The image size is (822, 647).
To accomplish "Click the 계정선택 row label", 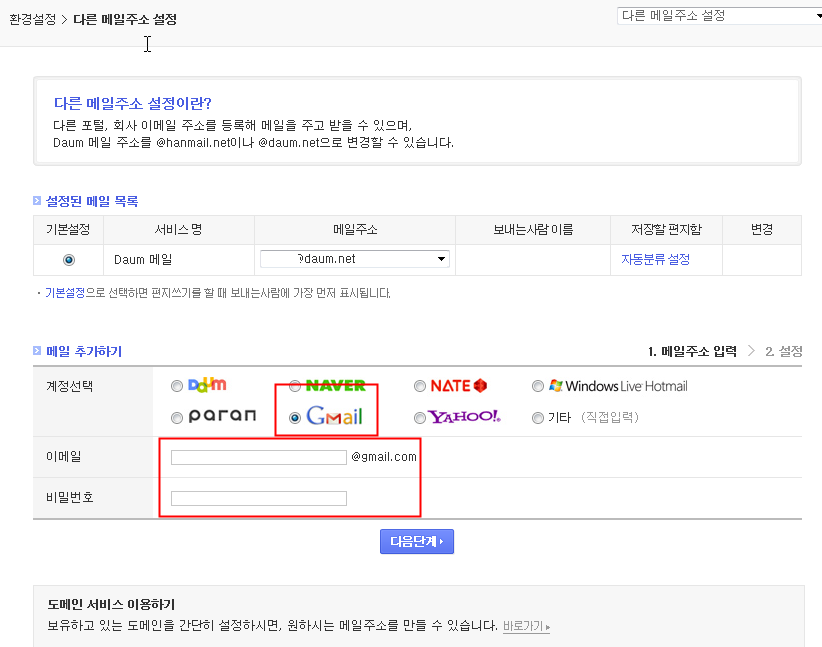I will (x=70, y=387).
